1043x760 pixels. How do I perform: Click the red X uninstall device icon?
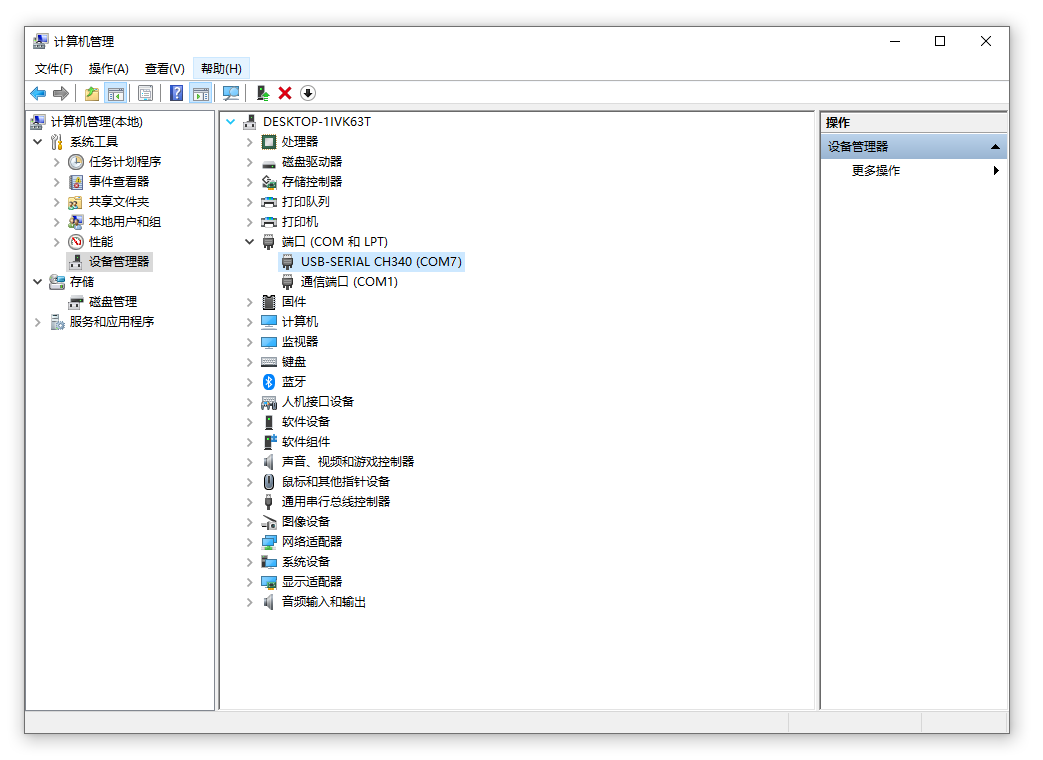[x=285, y=93]
